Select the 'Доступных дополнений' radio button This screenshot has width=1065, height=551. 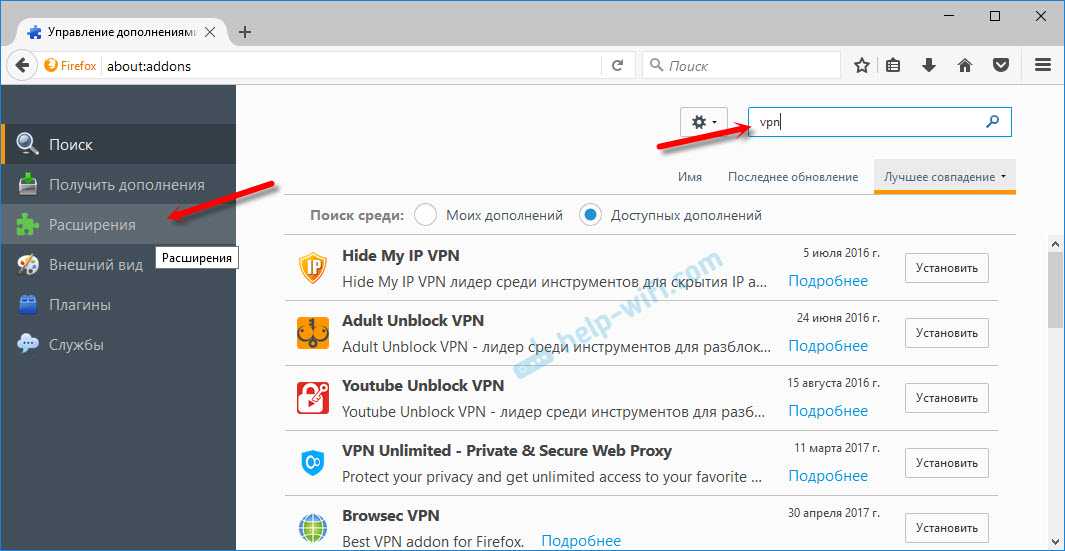point(591,215)
